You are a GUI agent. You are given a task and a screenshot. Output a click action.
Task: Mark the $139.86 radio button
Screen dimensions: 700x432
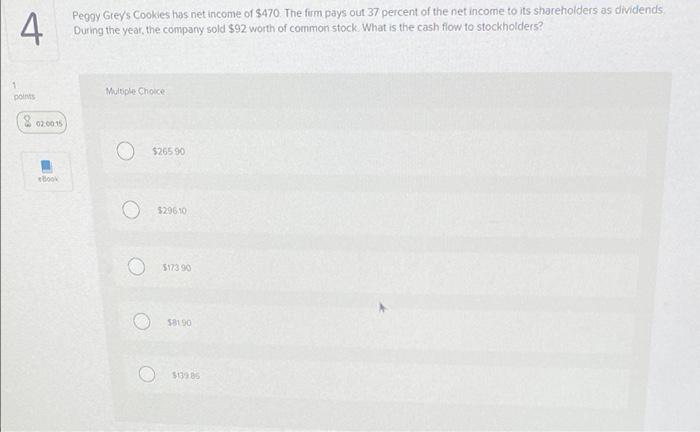point(147,374)
